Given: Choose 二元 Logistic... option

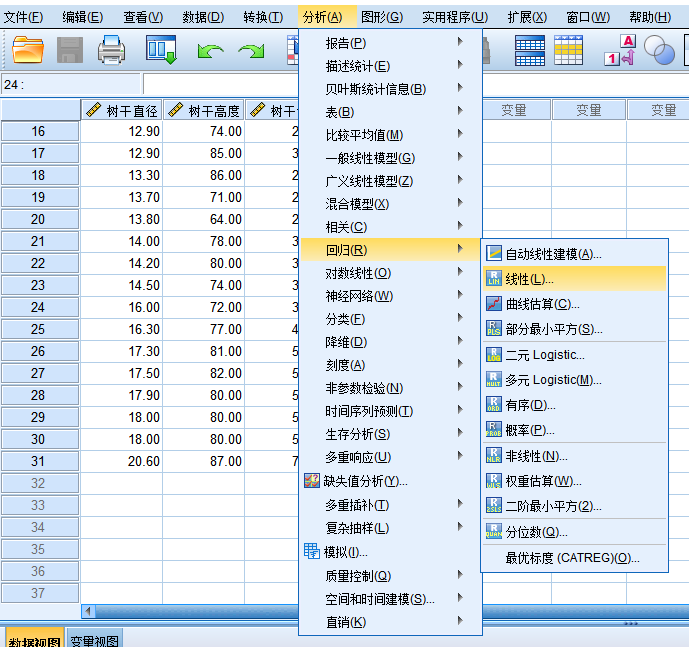Looking at the screenshot, I should [575, 354].
